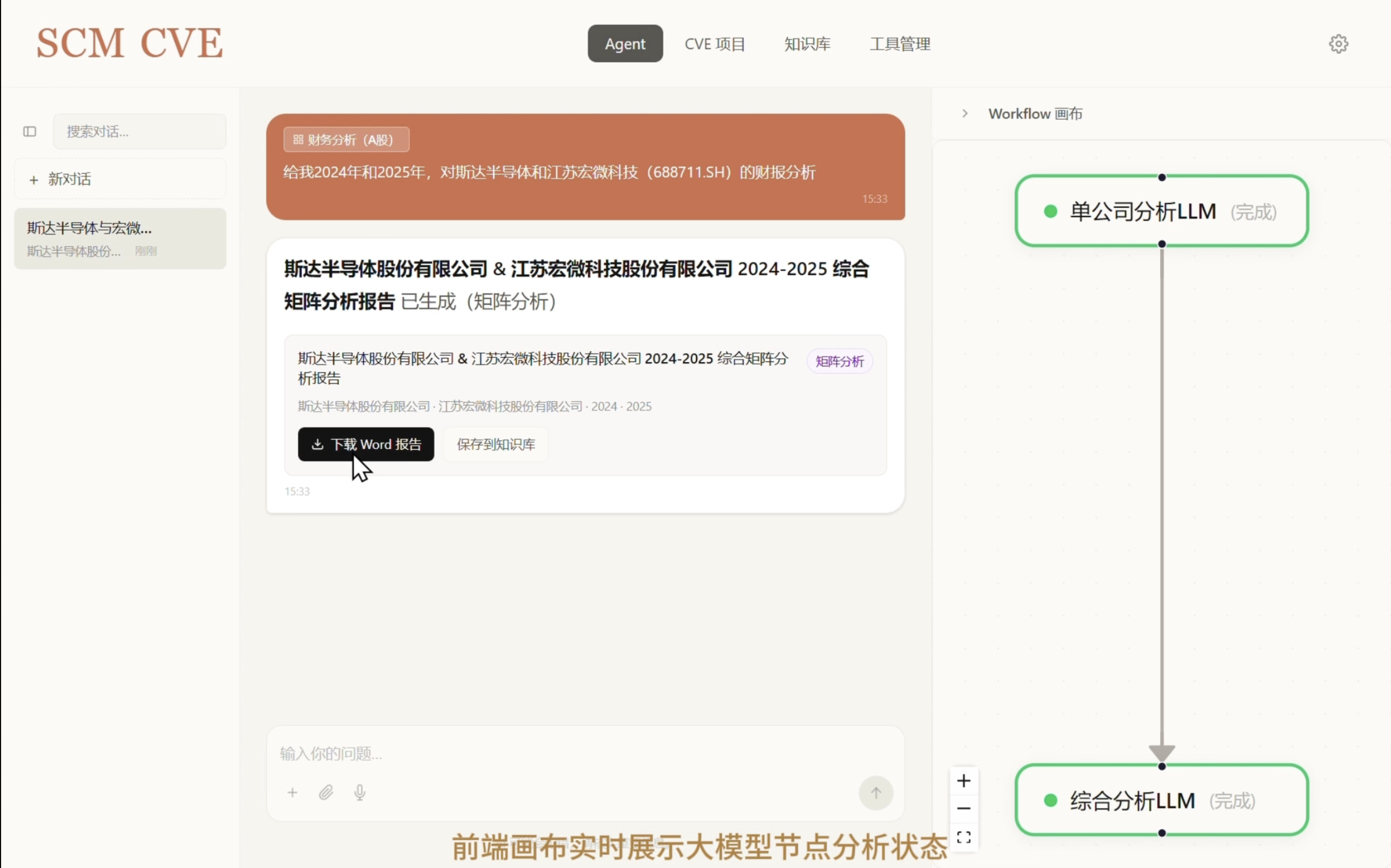Select the 单公司分析LLM workflow node
This screenshot has width=1391, height=868.
(x=1161, y=211)
